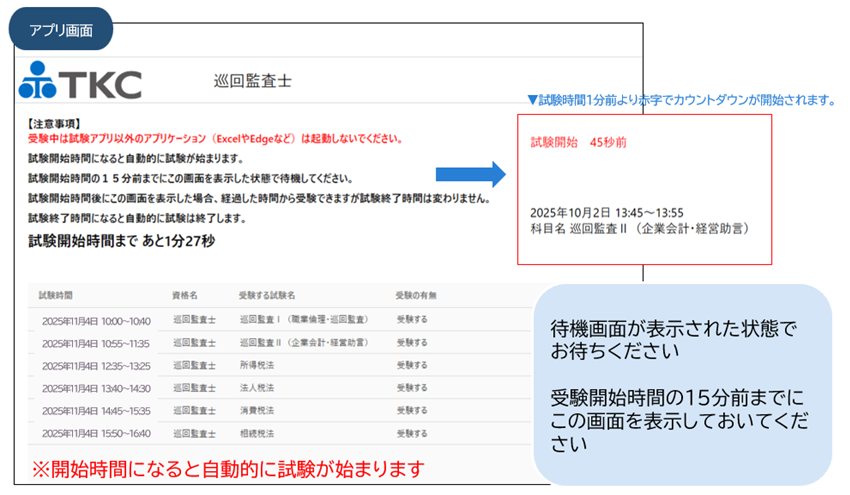Image resolution: width=850 pixels, height=495 pixels.
Task: Click exam name 巡回監査Ⅰ(職業倫理・巡回監査)
Action: click(x=305, y=320)
